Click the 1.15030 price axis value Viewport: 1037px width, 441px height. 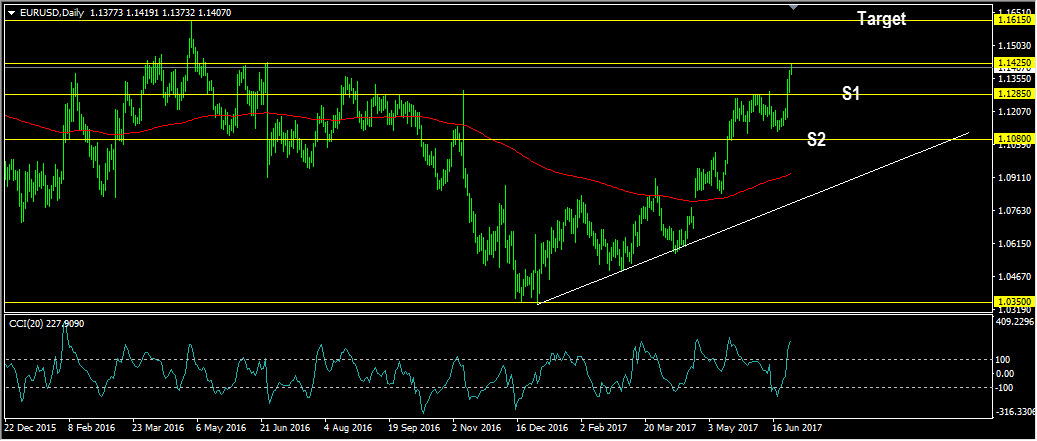click(x=1014, y=46)
